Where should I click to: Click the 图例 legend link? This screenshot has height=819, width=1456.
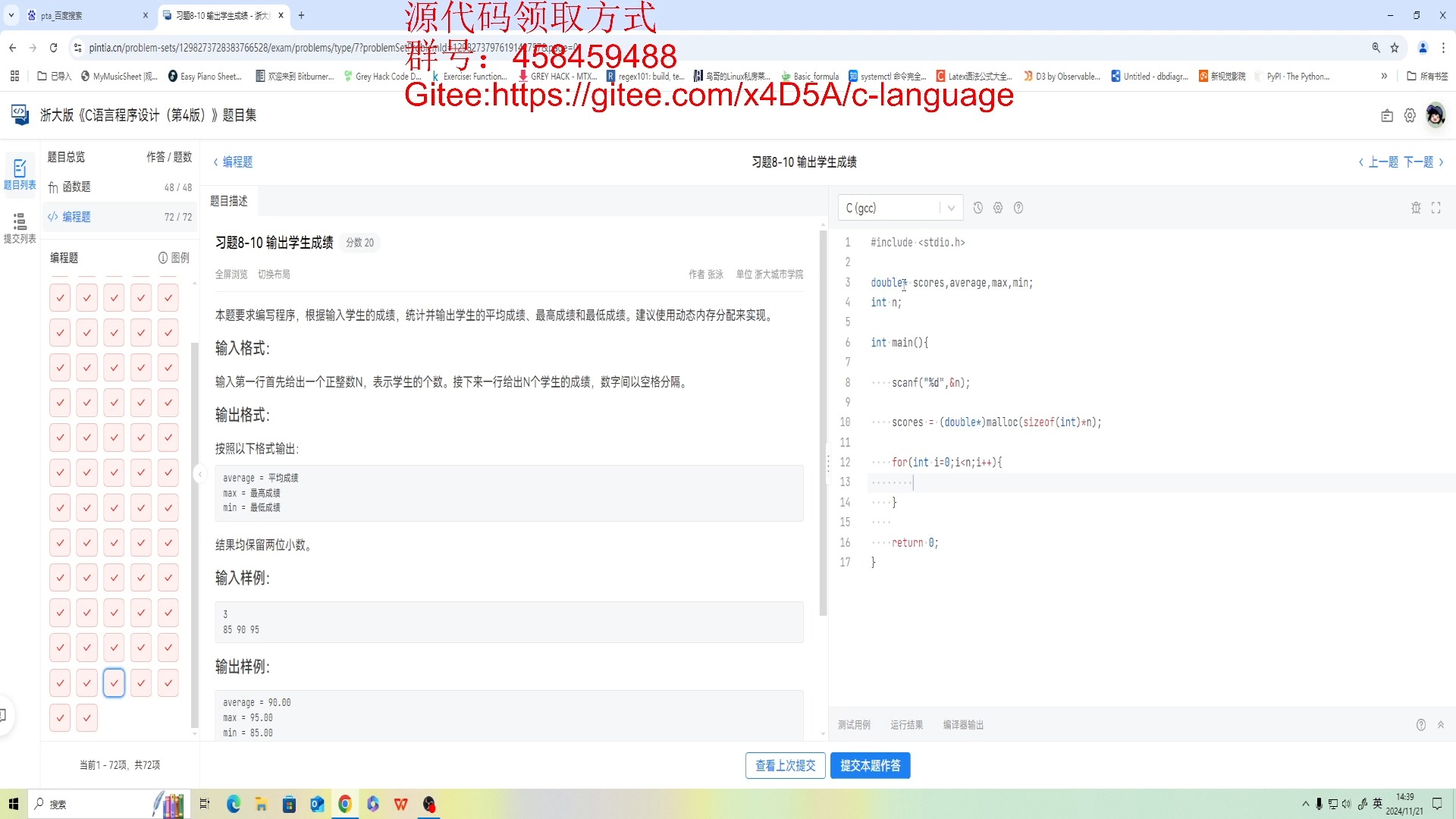tap(174, 258)
